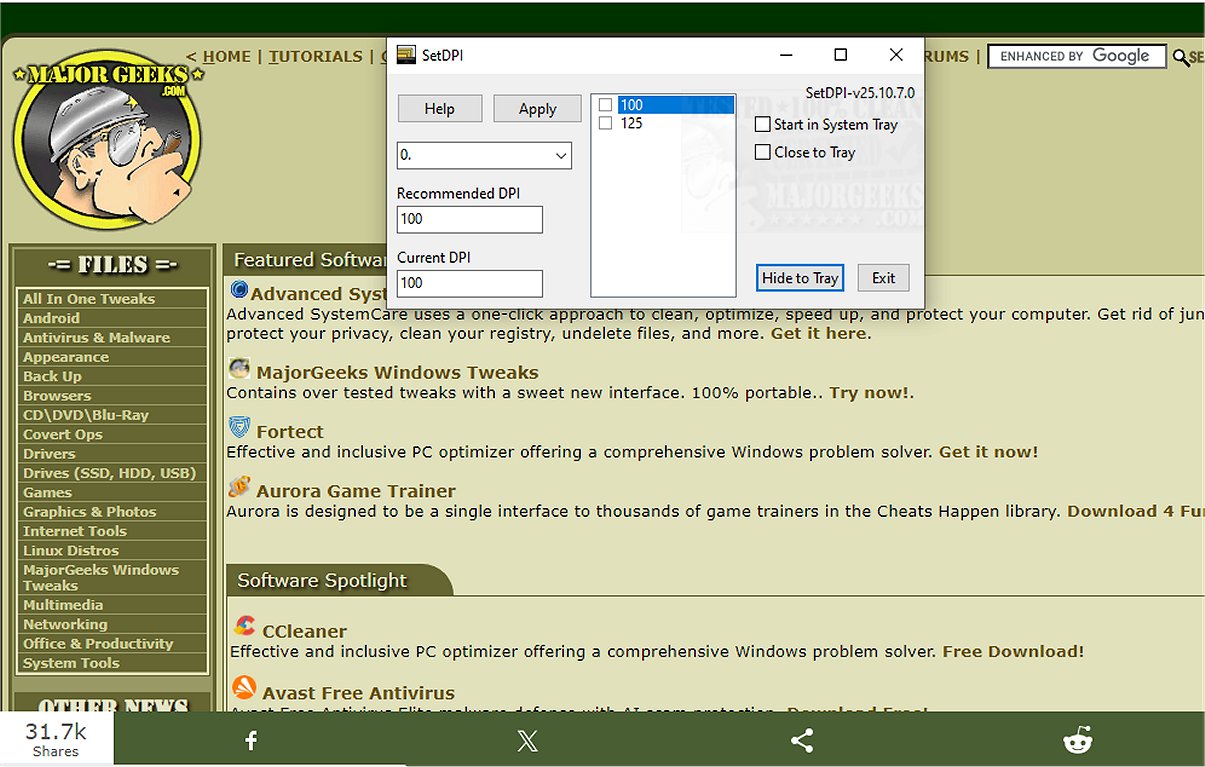
Task: Click the Advanced SystemCare icon
Action: 239,290
